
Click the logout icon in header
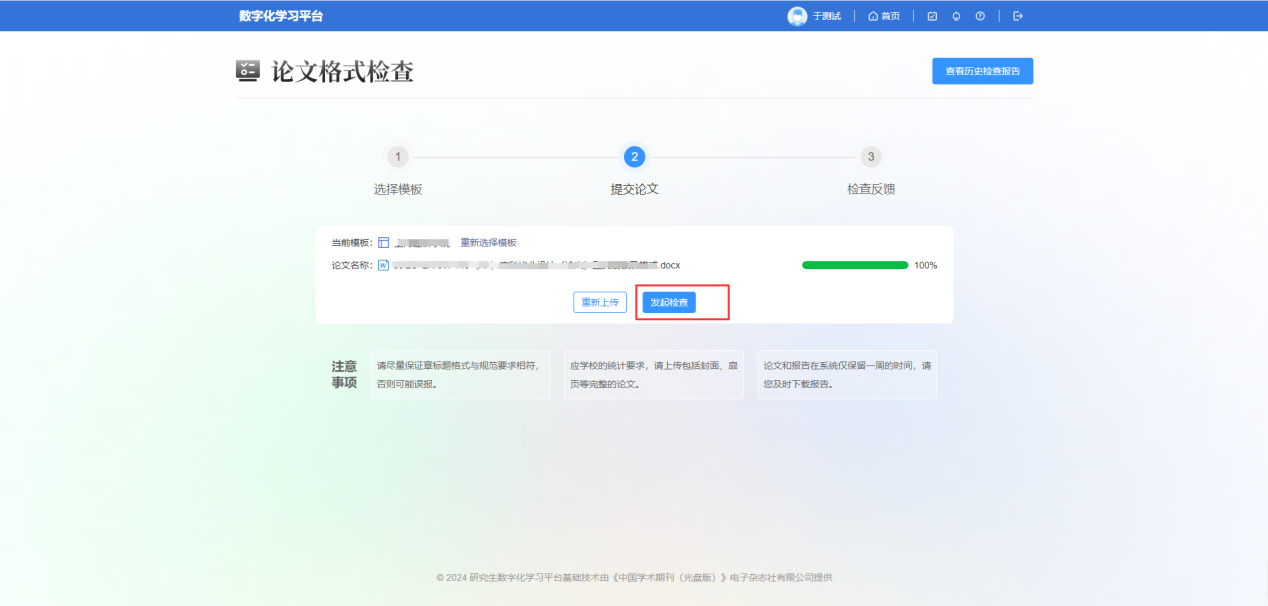coord(1018,16)
